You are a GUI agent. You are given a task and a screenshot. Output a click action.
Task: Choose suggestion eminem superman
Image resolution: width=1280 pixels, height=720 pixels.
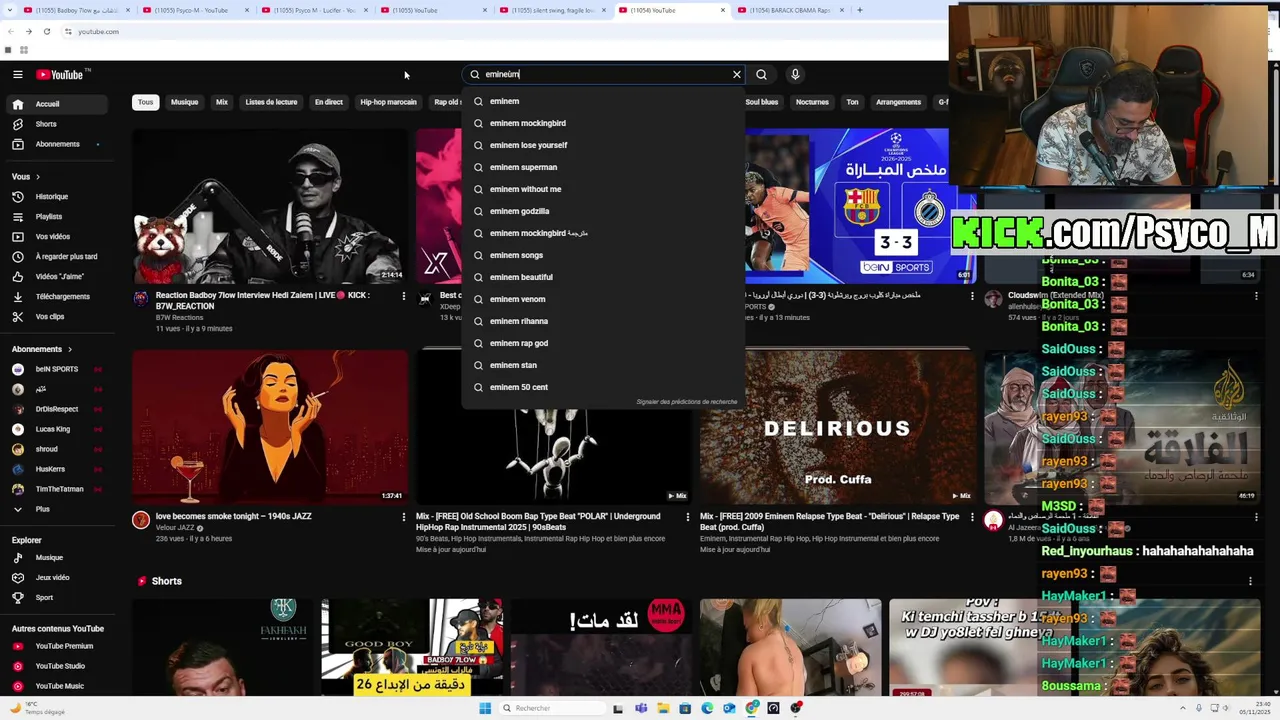603,167
